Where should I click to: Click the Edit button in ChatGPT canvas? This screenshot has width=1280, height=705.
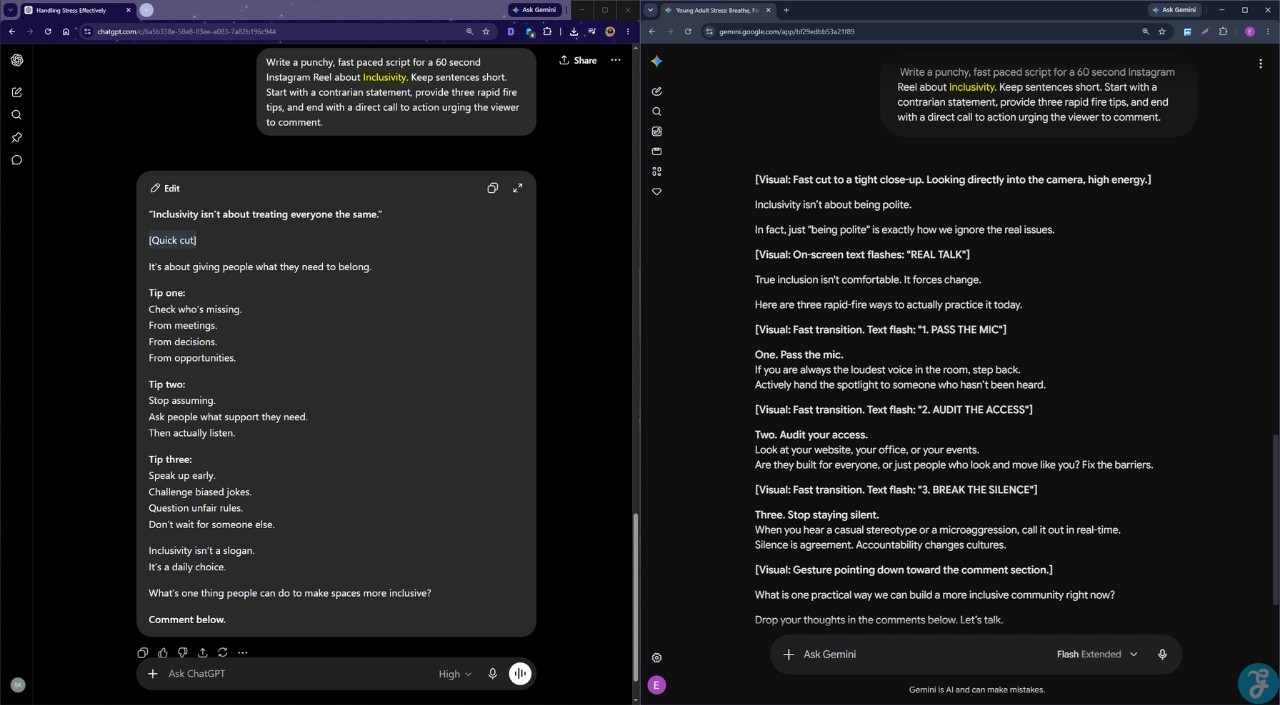point(165,188)
